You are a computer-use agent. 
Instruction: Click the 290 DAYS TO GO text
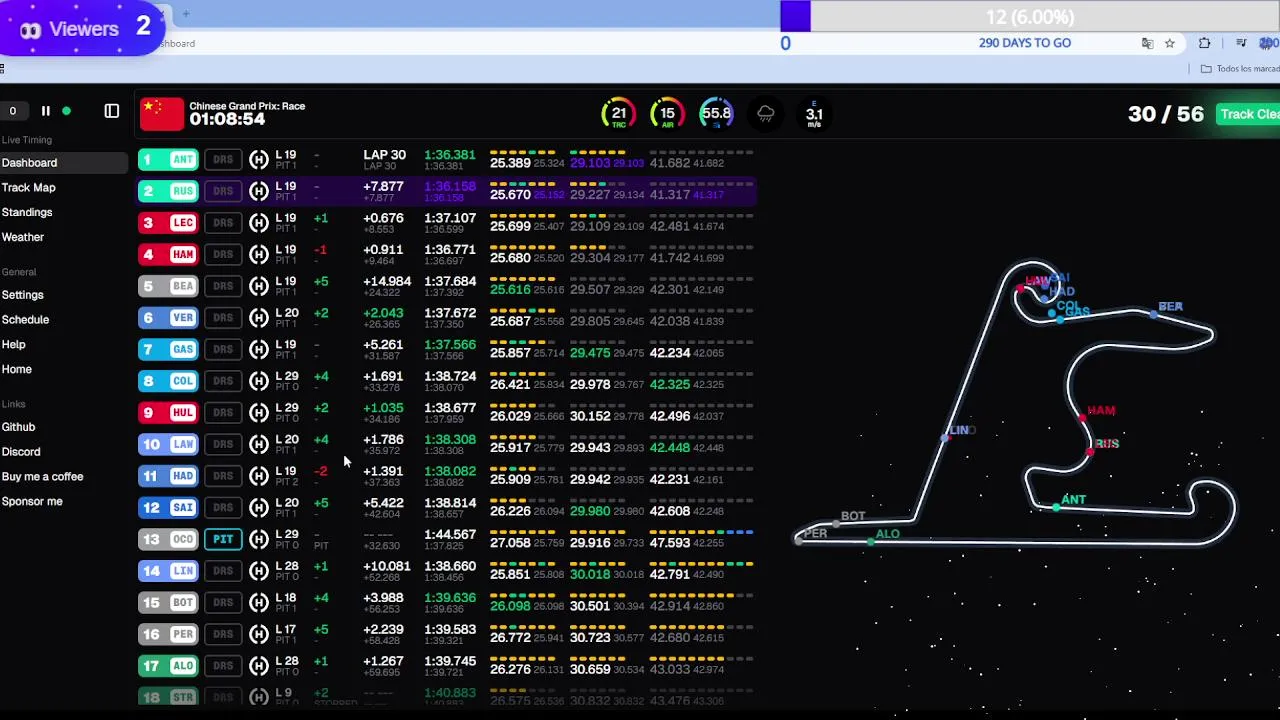pyautogui.click(x=1024, y=43)
